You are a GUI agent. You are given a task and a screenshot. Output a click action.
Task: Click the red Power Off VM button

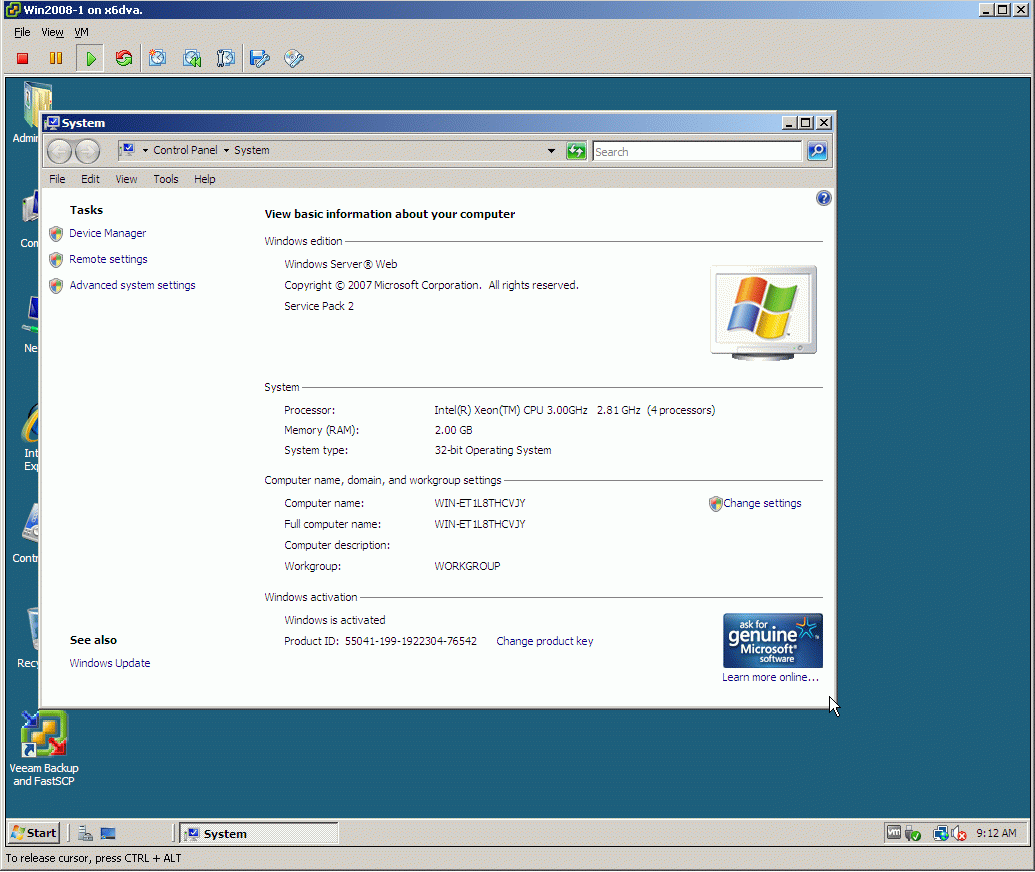pyautogui.click(x=22, y=59)
